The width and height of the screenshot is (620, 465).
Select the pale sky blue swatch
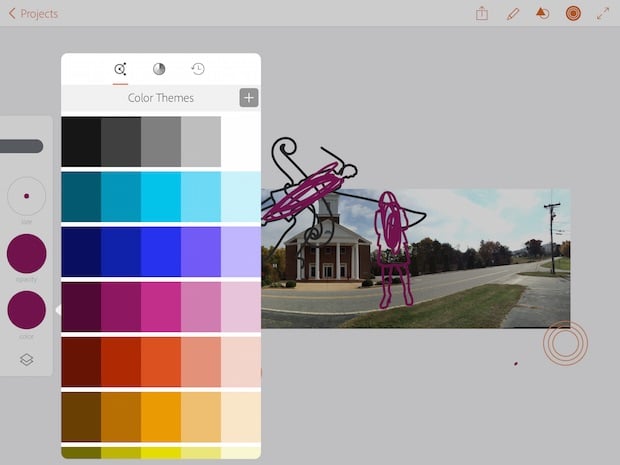(x=241, y=197)
